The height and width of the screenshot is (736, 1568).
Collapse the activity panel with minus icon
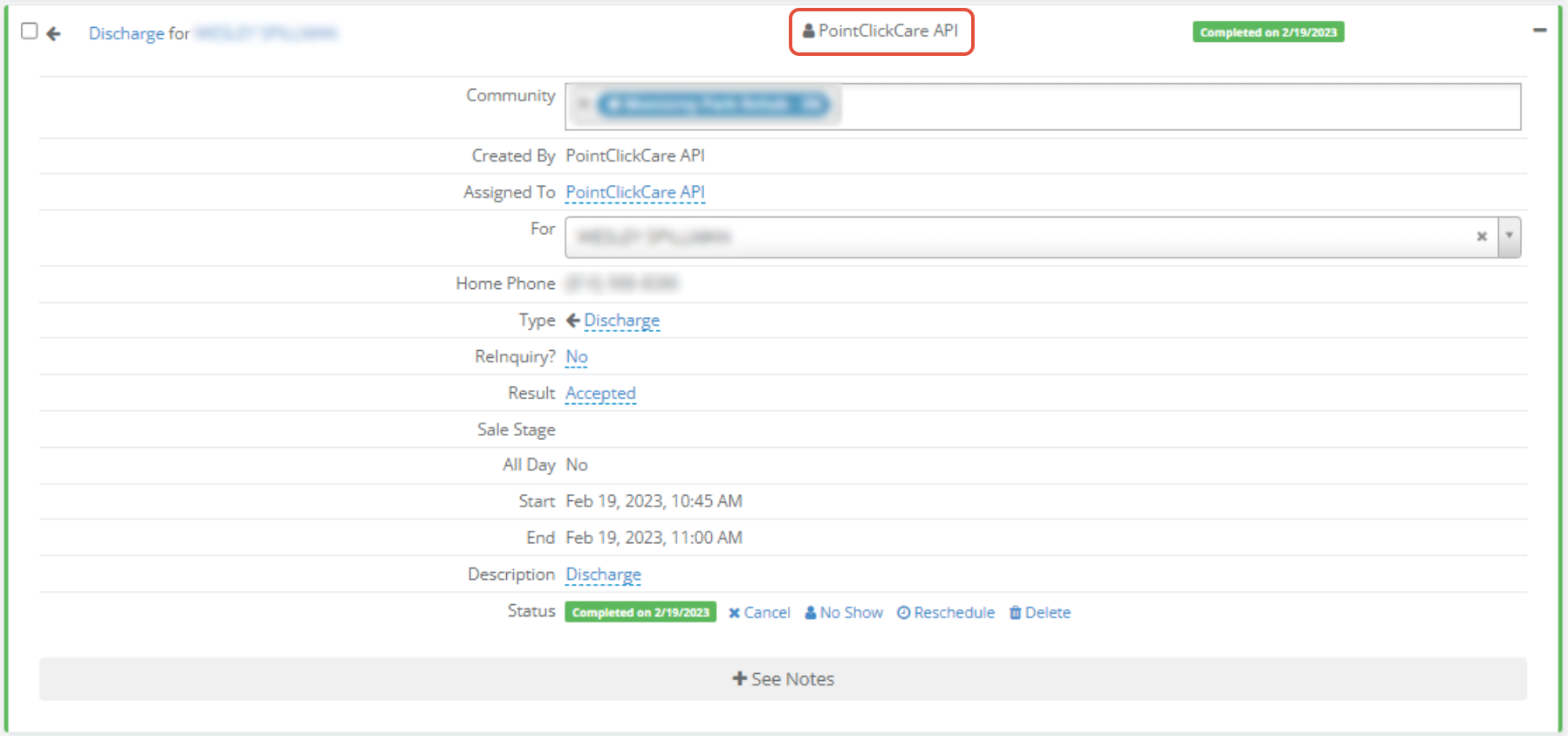click(x=1540, y=31)
